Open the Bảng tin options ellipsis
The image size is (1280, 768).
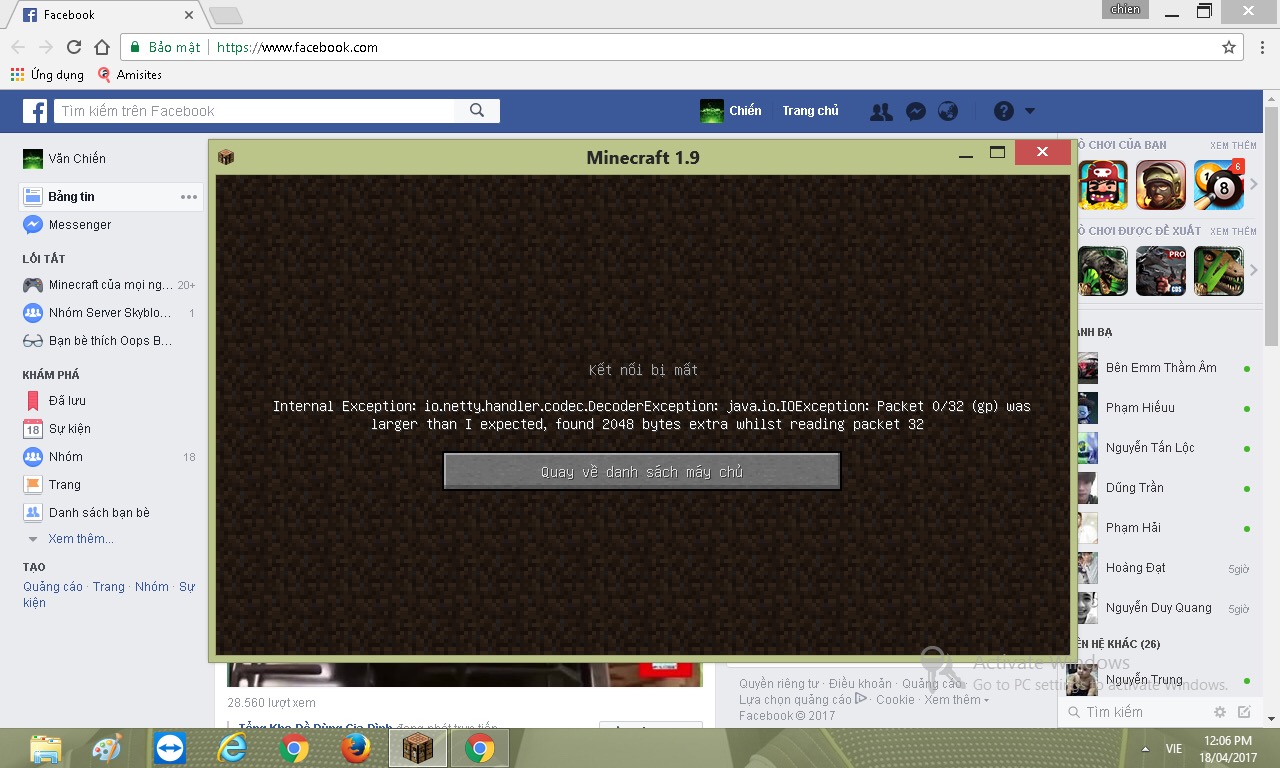[189, 197]
